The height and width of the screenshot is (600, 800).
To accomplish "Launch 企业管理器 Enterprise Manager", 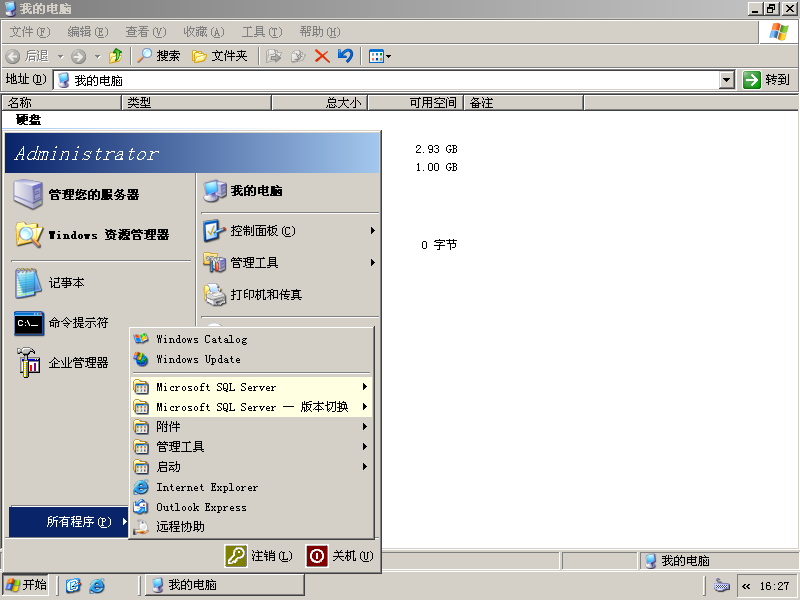I will (x=62, y=363).
